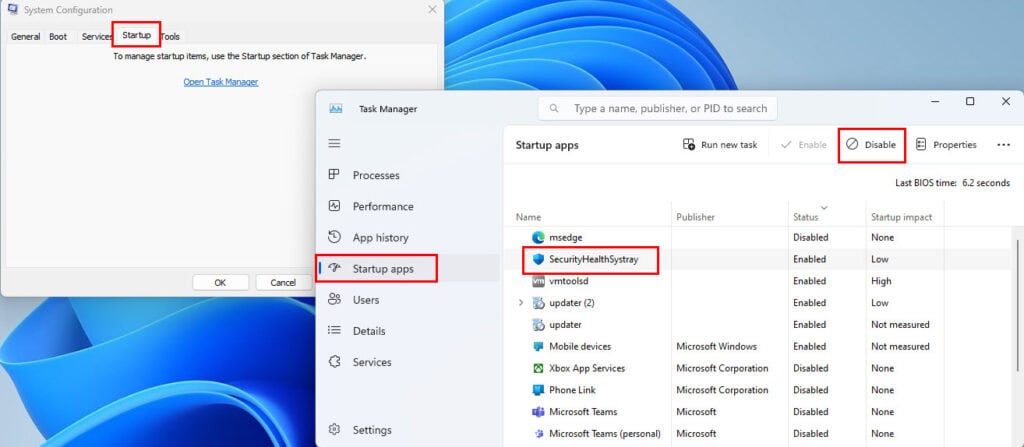
Task: Click the Processes sidebar icon
Action: click(334, 174)
